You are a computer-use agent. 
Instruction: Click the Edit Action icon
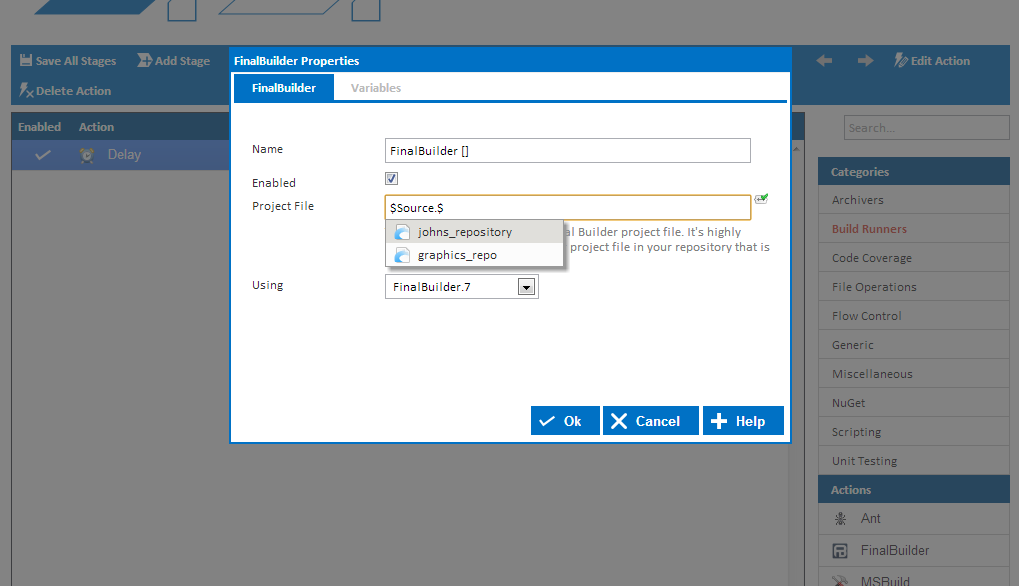click(901, 60)
